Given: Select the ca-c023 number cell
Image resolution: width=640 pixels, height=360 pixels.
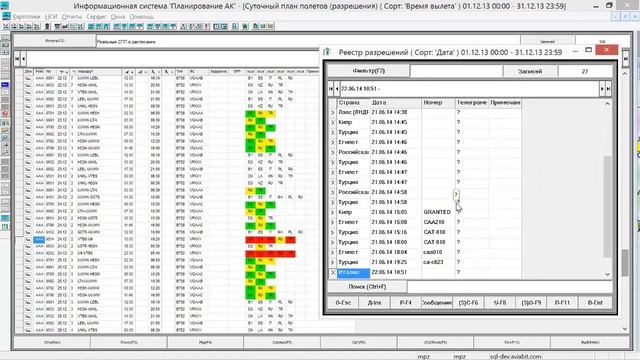Looking at the screenshot, I should (x=438, y=262).
